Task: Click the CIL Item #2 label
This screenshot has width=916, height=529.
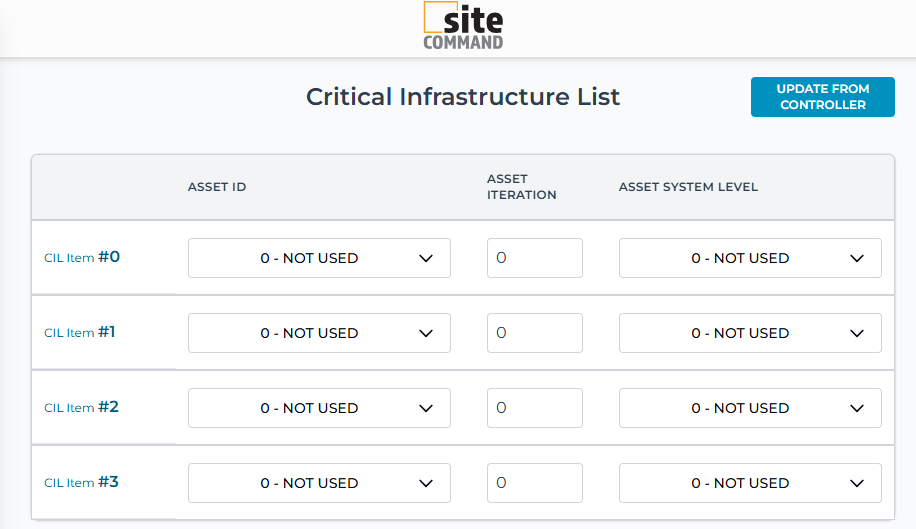Action: click(x=82, y=407)
